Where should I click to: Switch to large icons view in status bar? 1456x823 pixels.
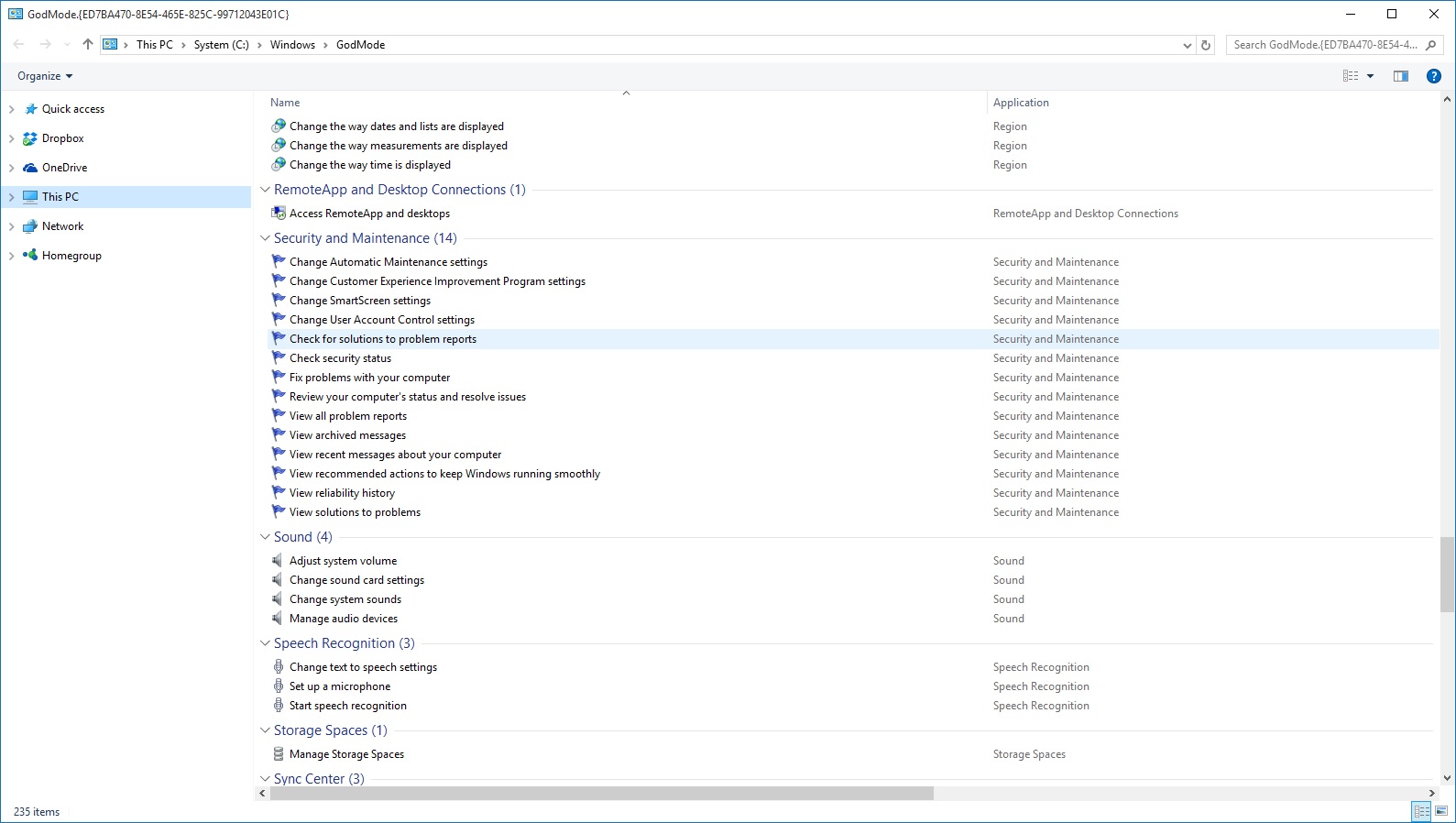tap(1441, 811)
